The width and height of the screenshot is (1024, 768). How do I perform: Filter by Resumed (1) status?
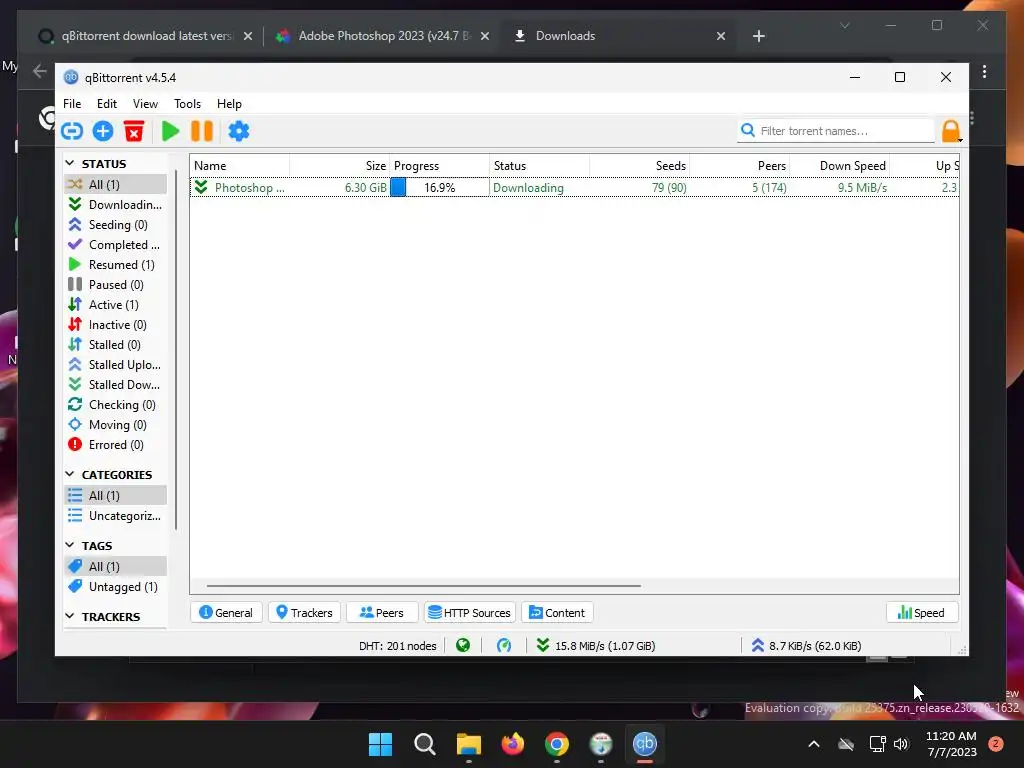coord(116,264)
